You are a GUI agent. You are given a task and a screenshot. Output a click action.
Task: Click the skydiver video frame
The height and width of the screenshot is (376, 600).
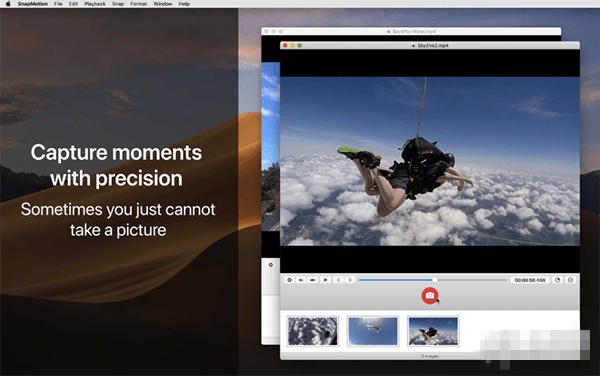click(430, 161)
